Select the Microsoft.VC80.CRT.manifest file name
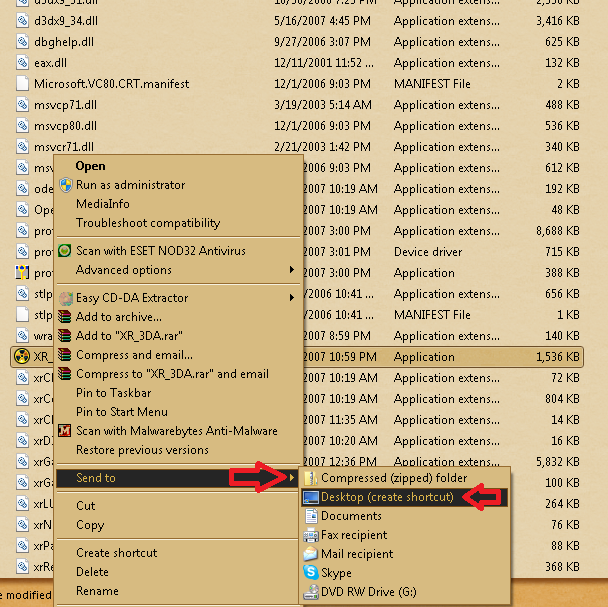Viewport: 608px width, 607px height. coord(112,84)
